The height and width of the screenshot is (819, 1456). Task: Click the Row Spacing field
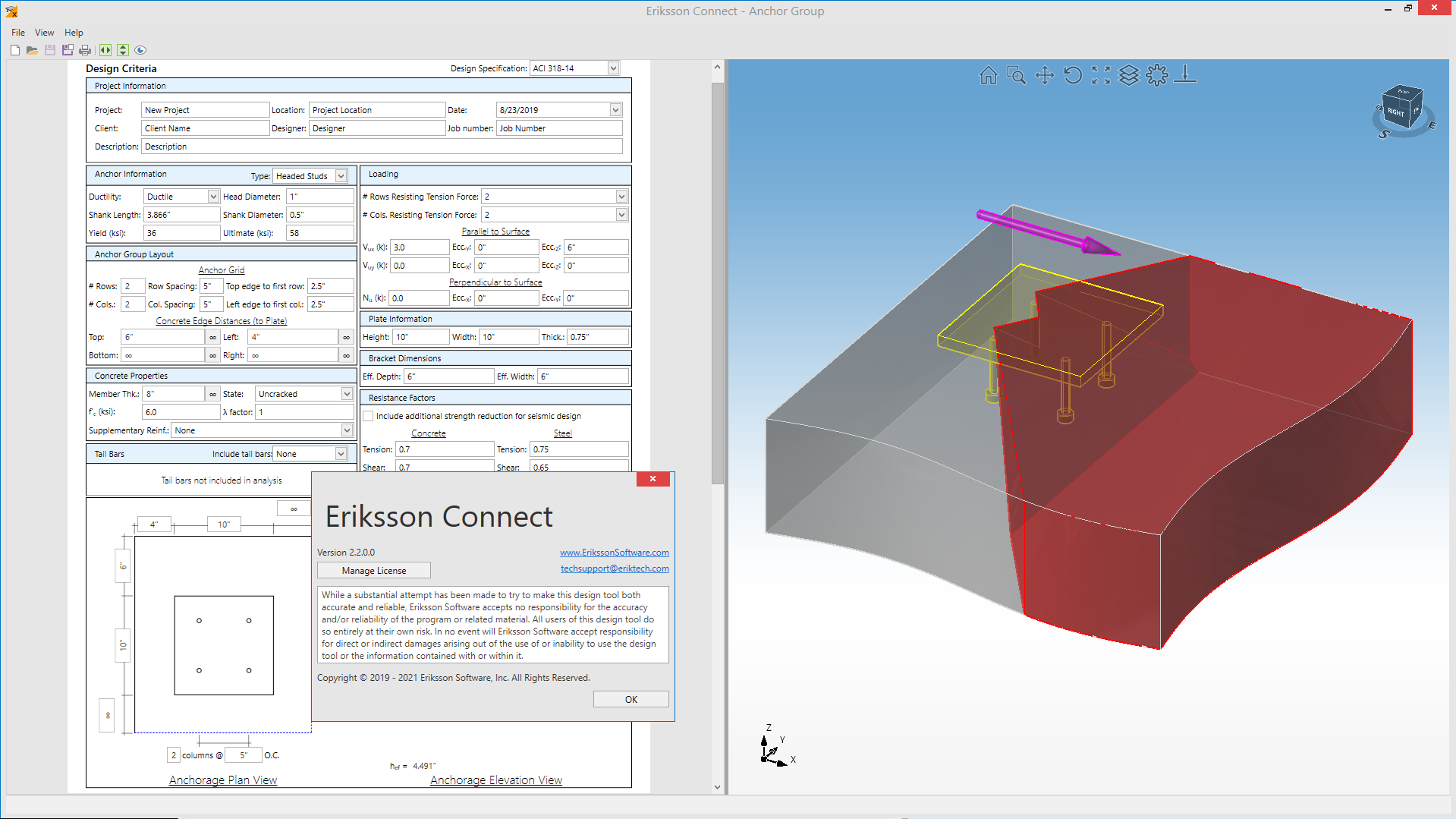tap(212, 286)
